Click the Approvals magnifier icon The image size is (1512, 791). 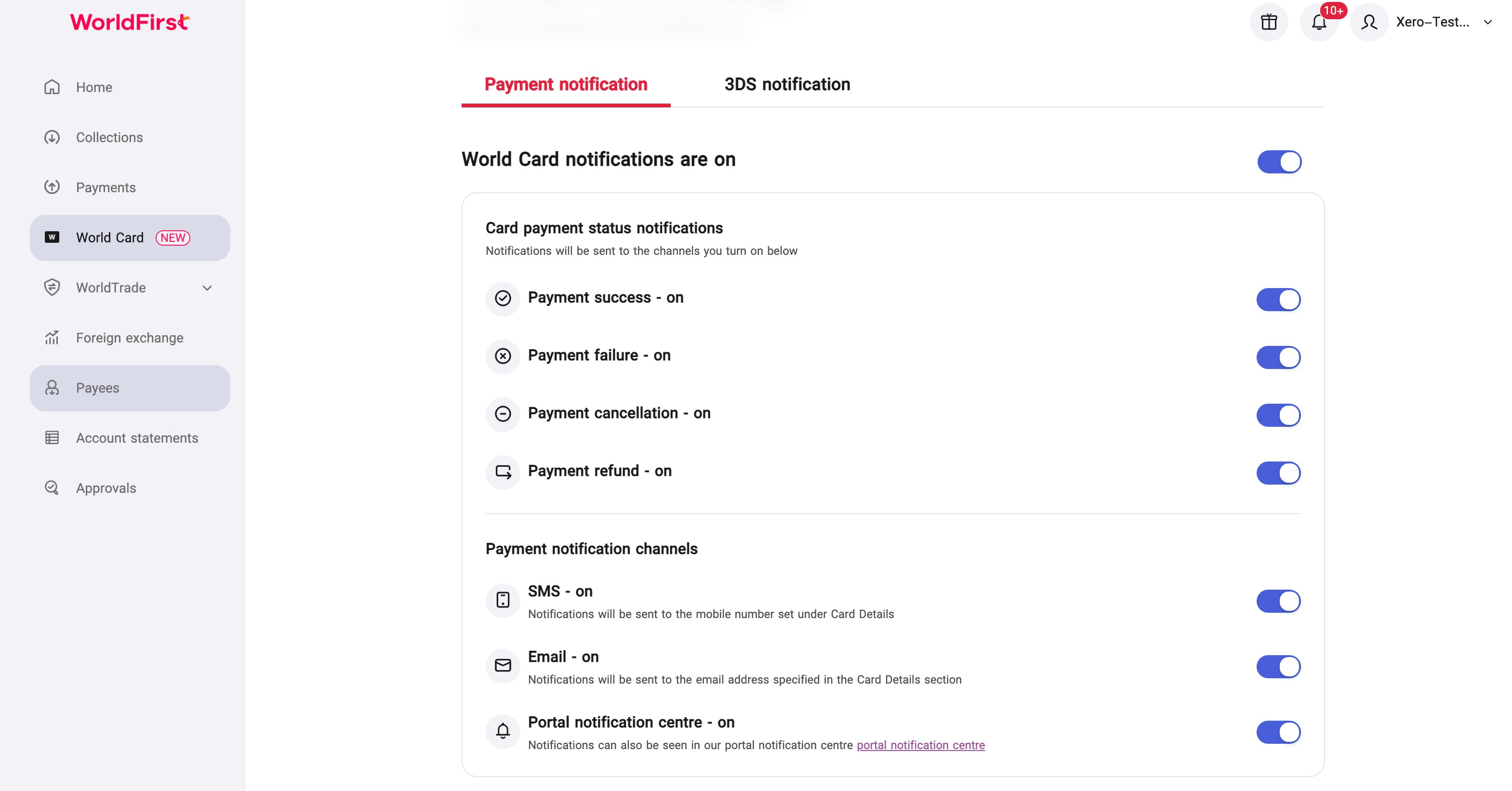click(x=52, y=488)
